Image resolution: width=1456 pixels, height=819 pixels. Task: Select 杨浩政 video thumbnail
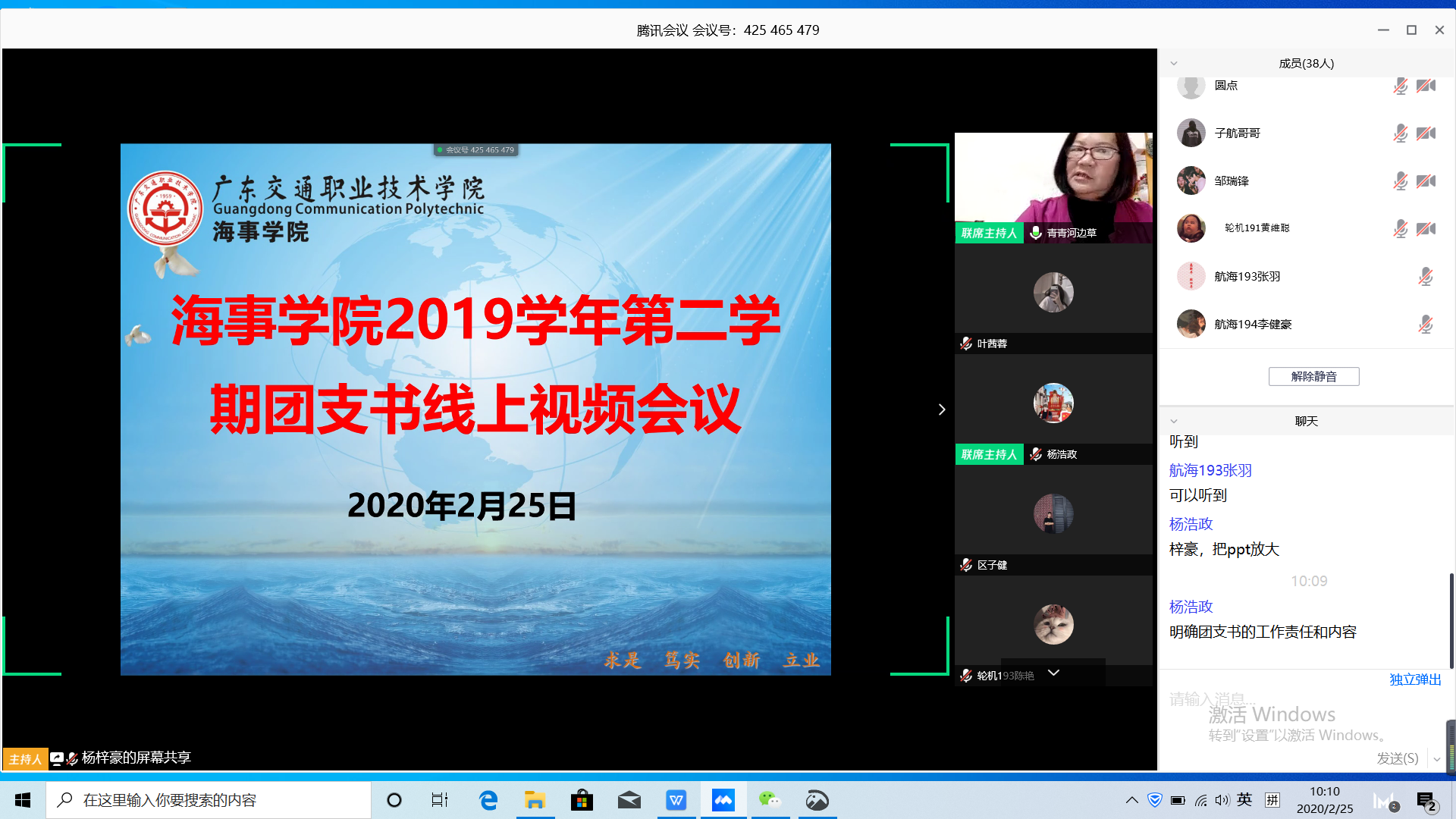[1053, 409]
